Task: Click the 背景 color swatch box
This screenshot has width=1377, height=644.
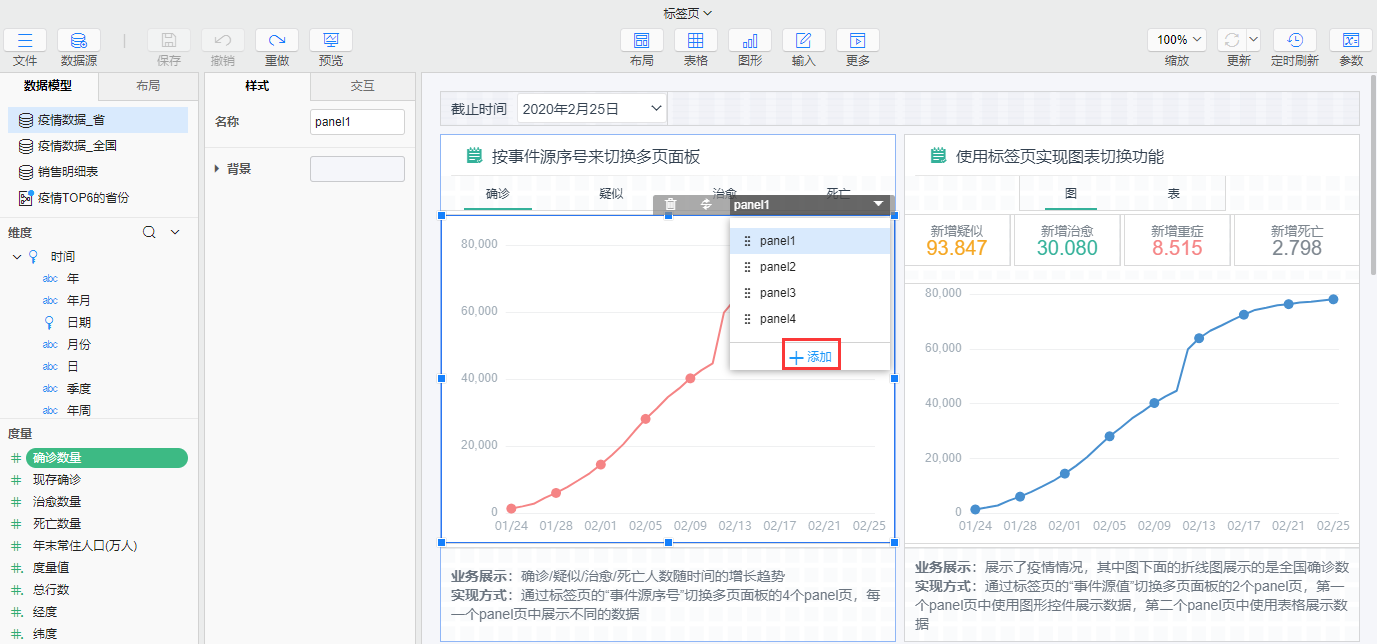Action: pyautogui.click(x=357, y=169)
